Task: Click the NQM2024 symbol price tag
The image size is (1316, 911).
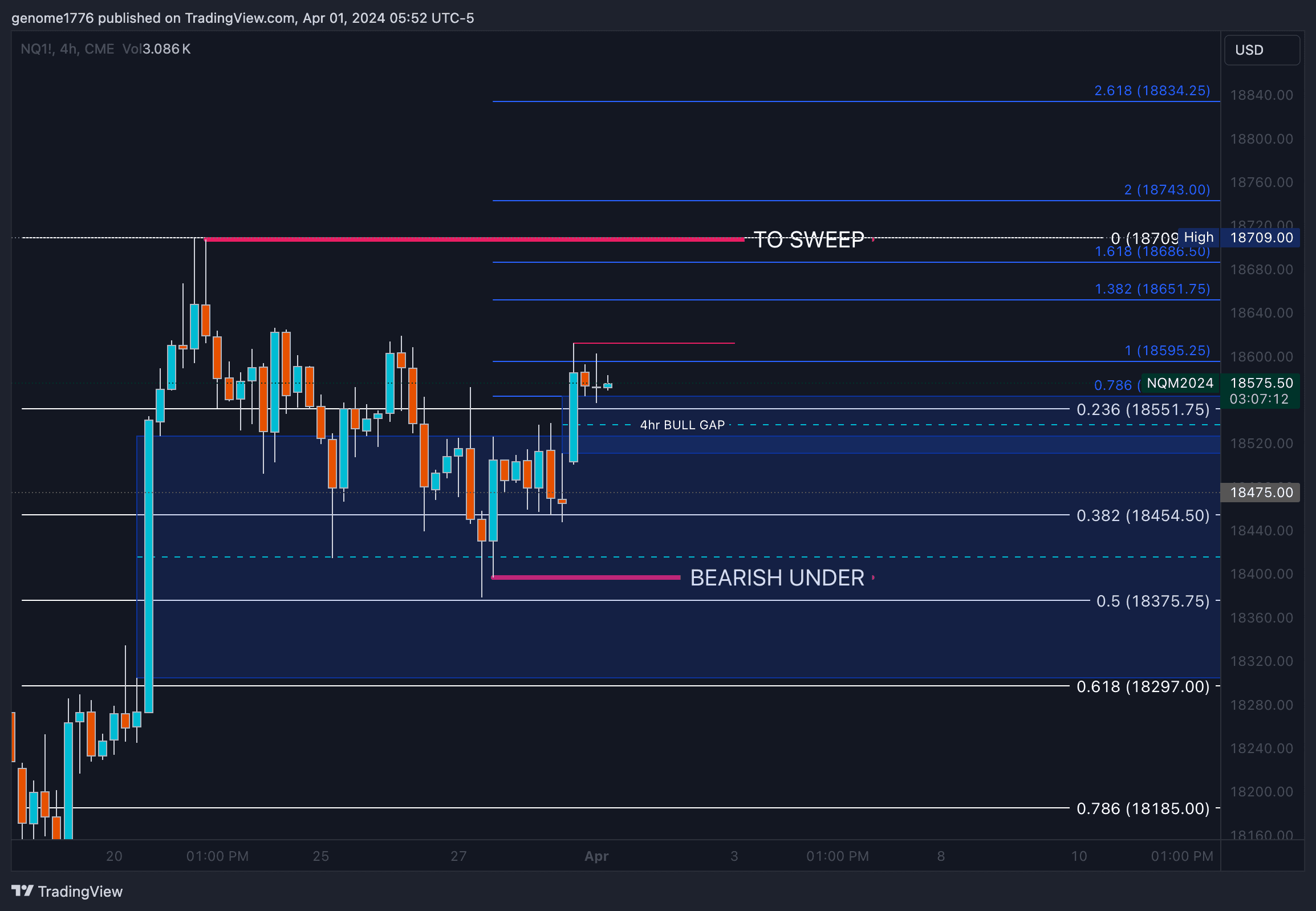Action: [1180, 383]
